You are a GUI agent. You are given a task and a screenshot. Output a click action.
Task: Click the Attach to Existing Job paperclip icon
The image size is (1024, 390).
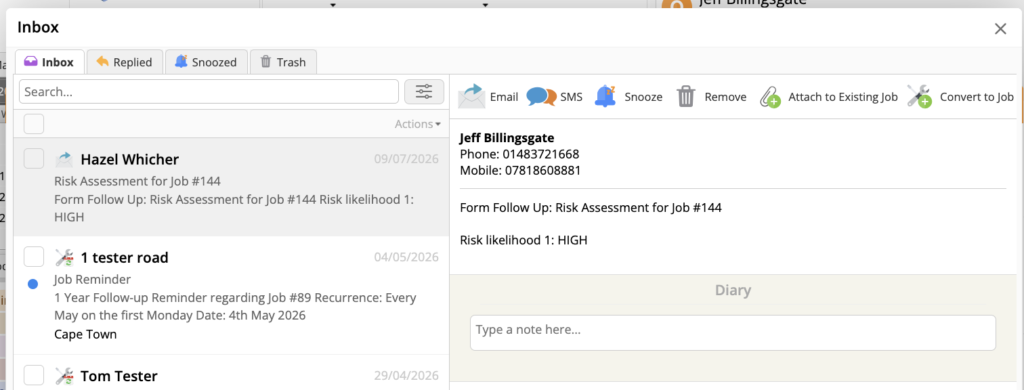coord(770,97)
